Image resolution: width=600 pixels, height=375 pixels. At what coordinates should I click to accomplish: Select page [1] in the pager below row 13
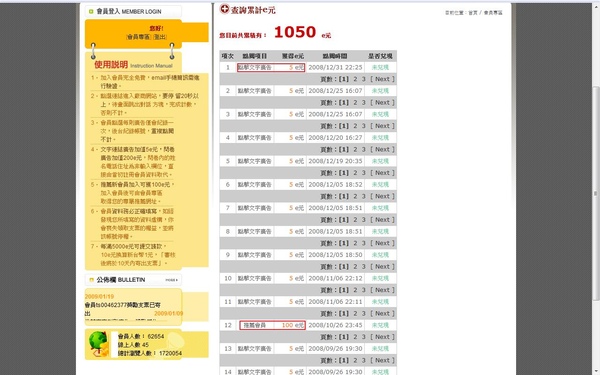coord(344,360)
